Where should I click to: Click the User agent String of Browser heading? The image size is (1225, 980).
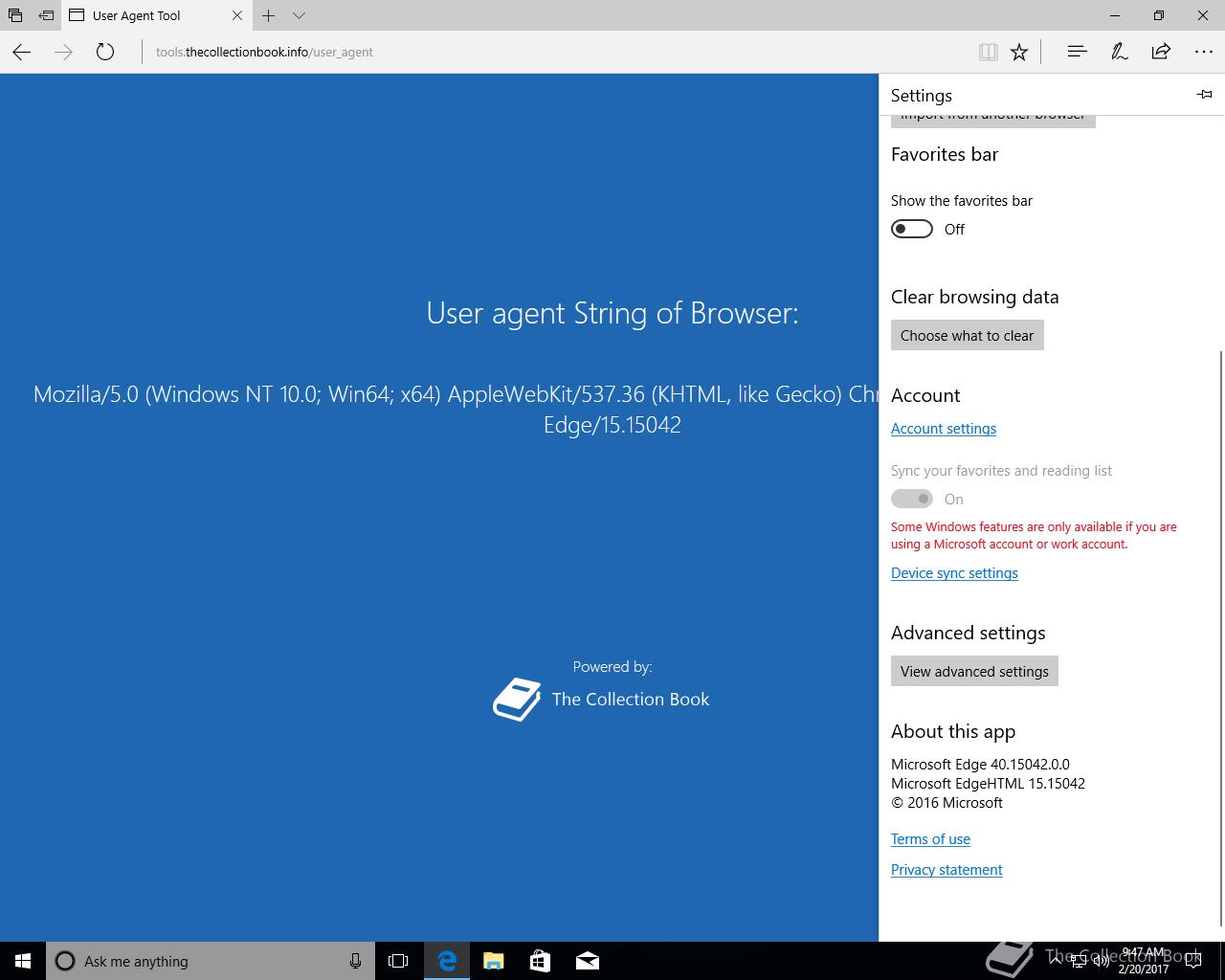point(612,314)
